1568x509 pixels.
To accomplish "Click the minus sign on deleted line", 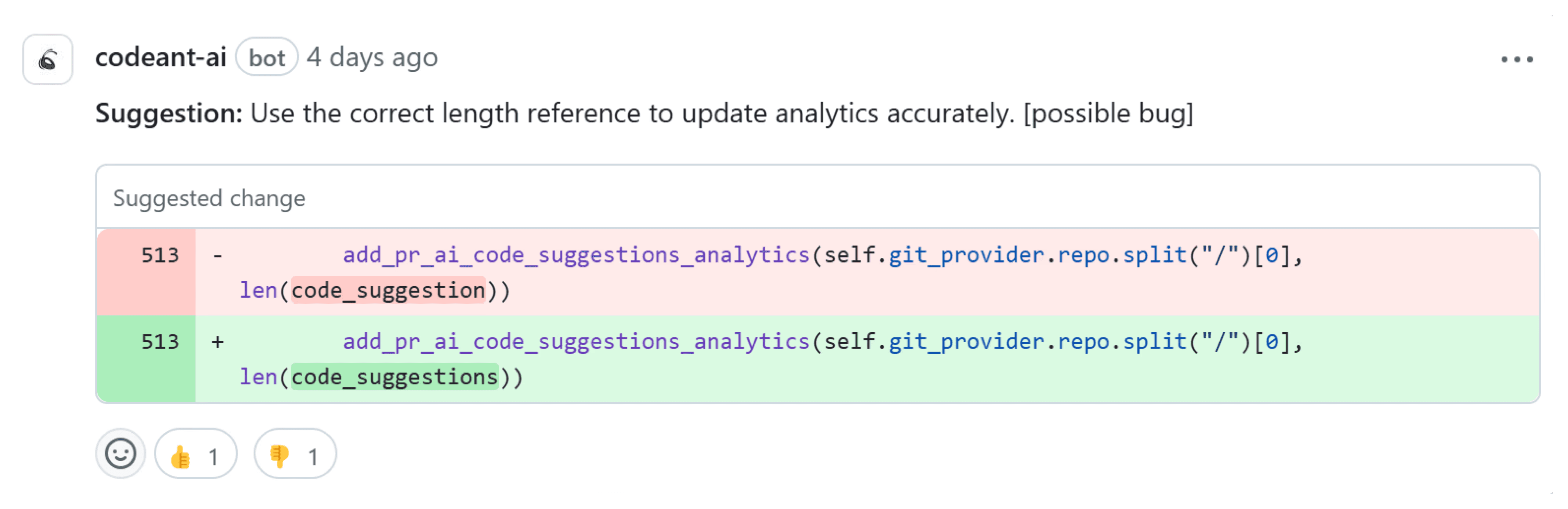I will [217, 255].
